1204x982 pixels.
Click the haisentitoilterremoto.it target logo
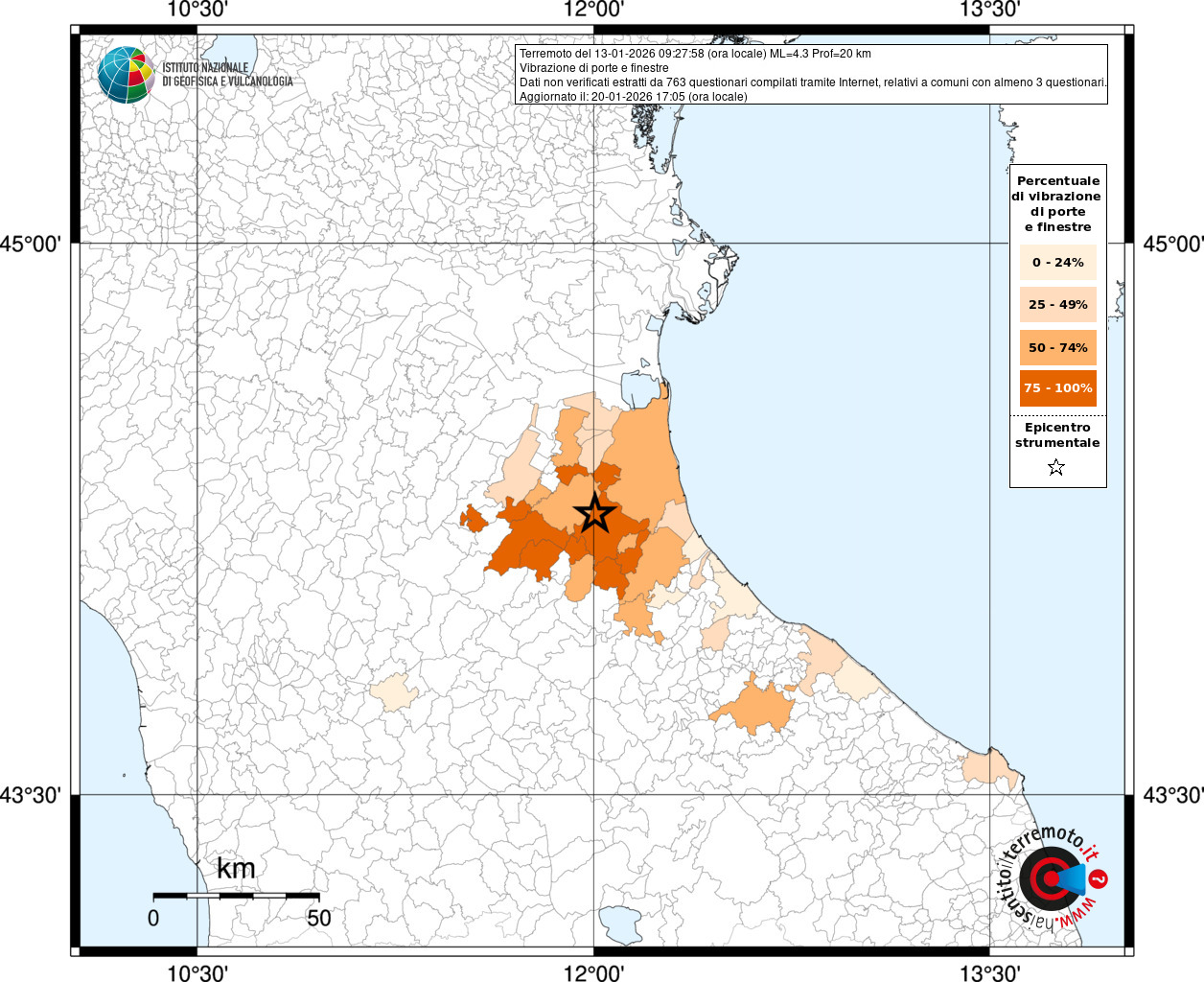pos(1050,878)
